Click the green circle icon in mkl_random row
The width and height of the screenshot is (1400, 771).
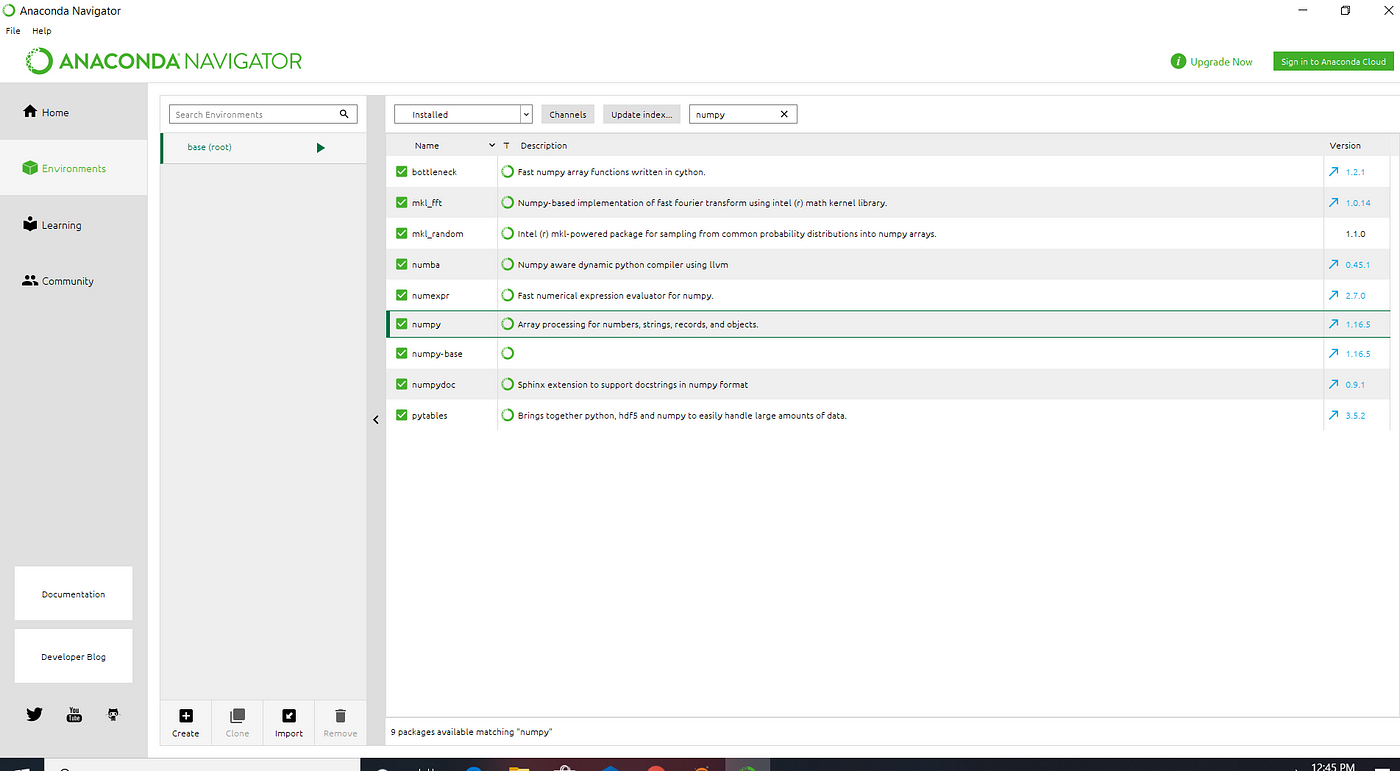tap(508, 233)
